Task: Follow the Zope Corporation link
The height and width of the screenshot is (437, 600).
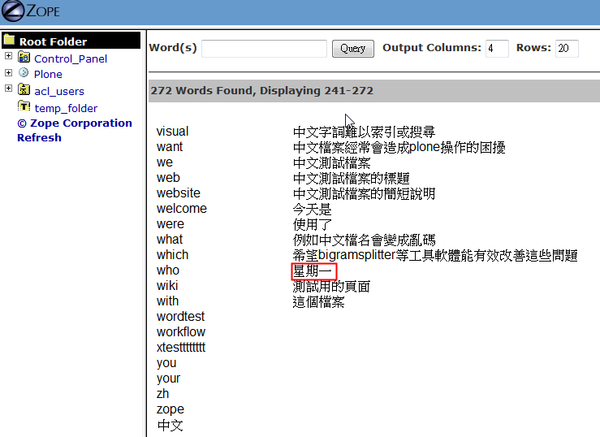Action: point(75,123)
